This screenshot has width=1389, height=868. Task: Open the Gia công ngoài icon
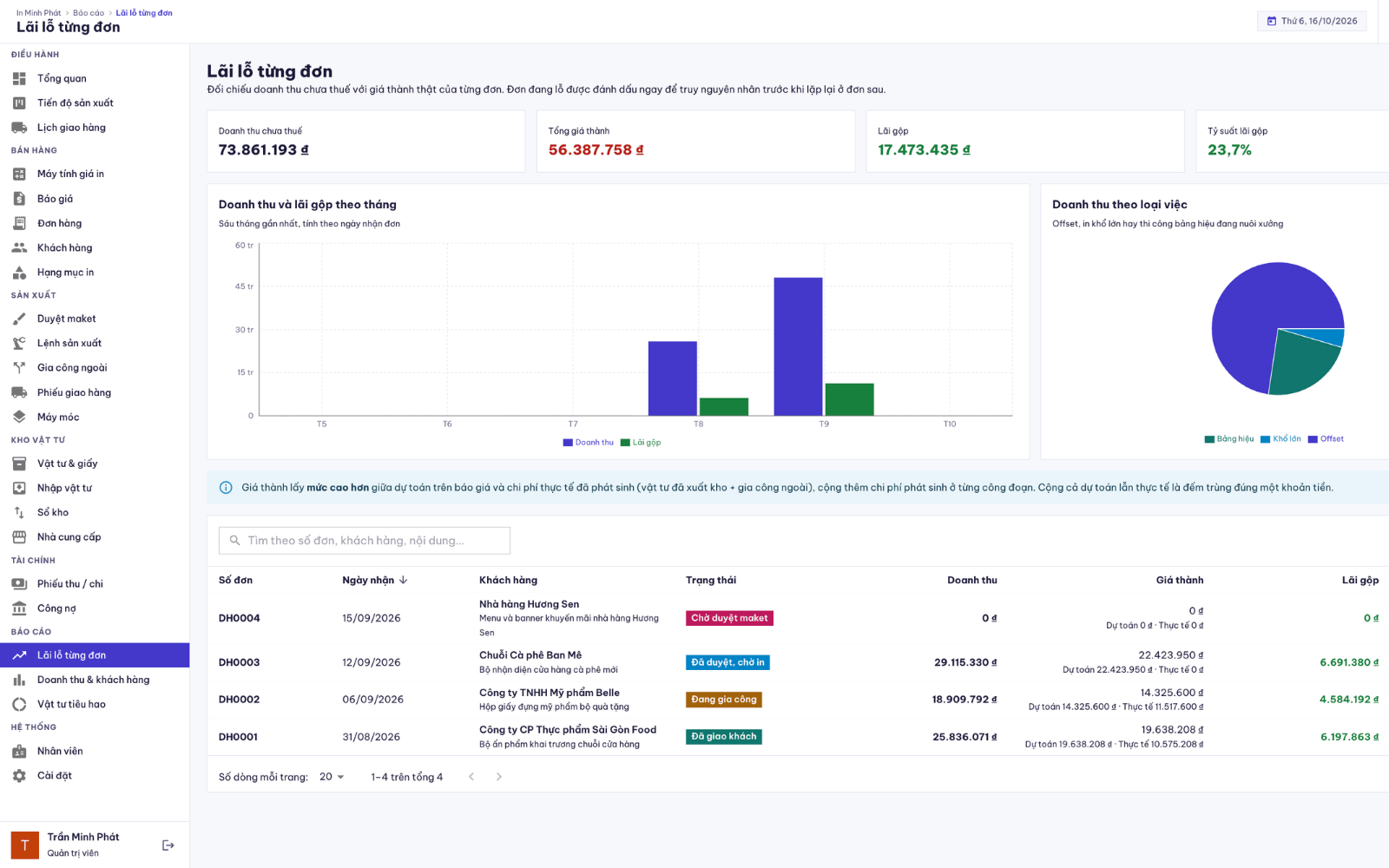[19, 368]
